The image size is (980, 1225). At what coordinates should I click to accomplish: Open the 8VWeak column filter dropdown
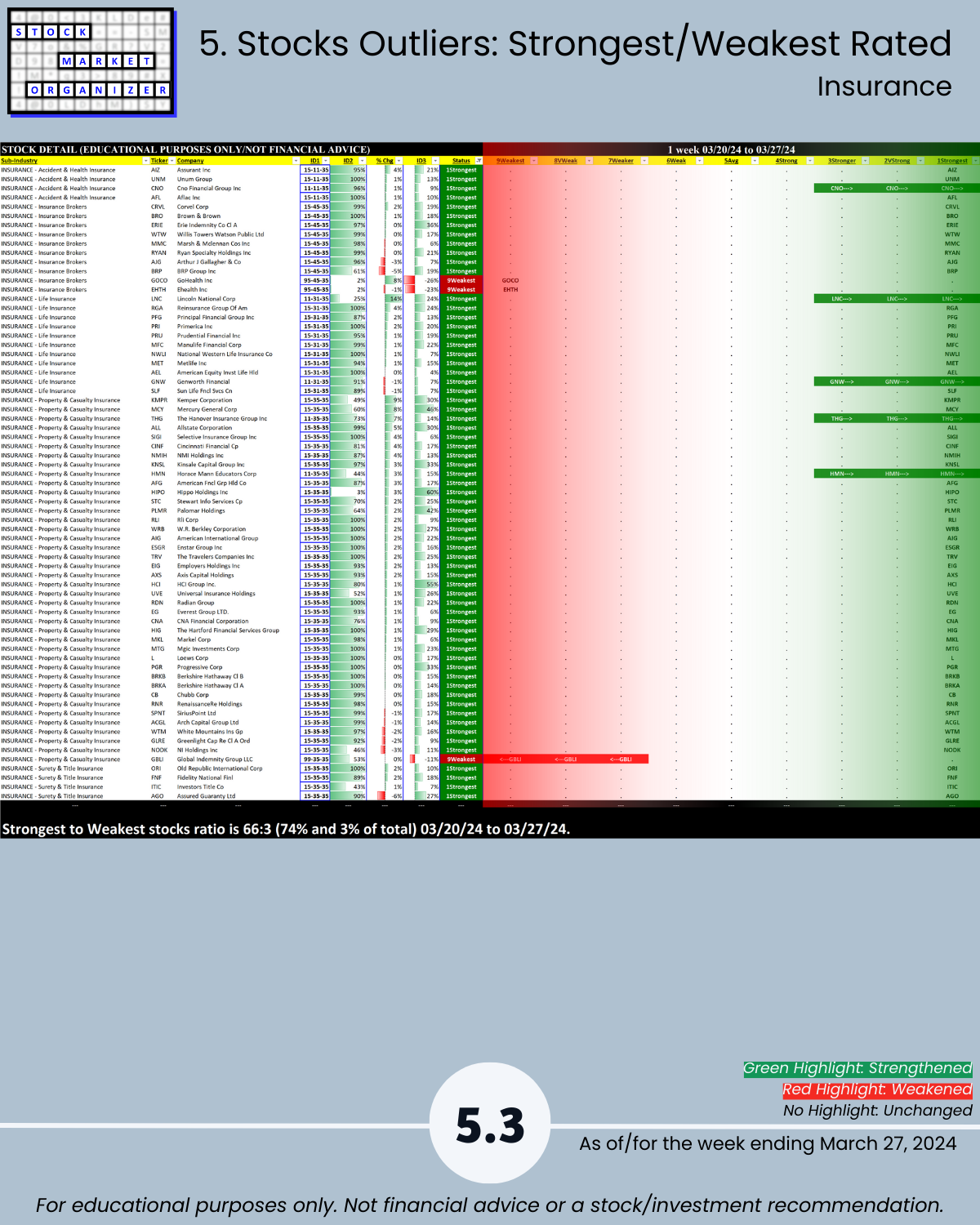click(x=589, y=161)
